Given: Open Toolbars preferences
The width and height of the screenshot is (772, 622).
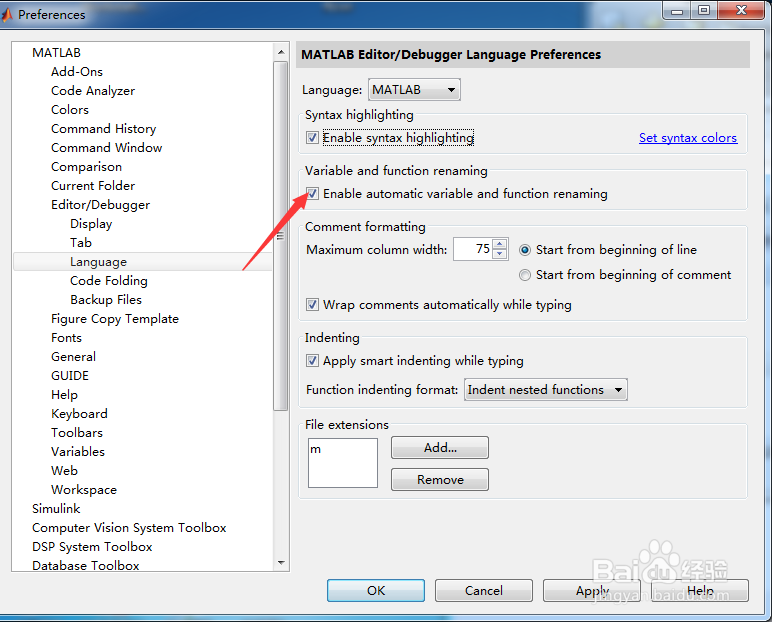Looking at the screenshot, I should pyautogui.click(x=77, y=432).
